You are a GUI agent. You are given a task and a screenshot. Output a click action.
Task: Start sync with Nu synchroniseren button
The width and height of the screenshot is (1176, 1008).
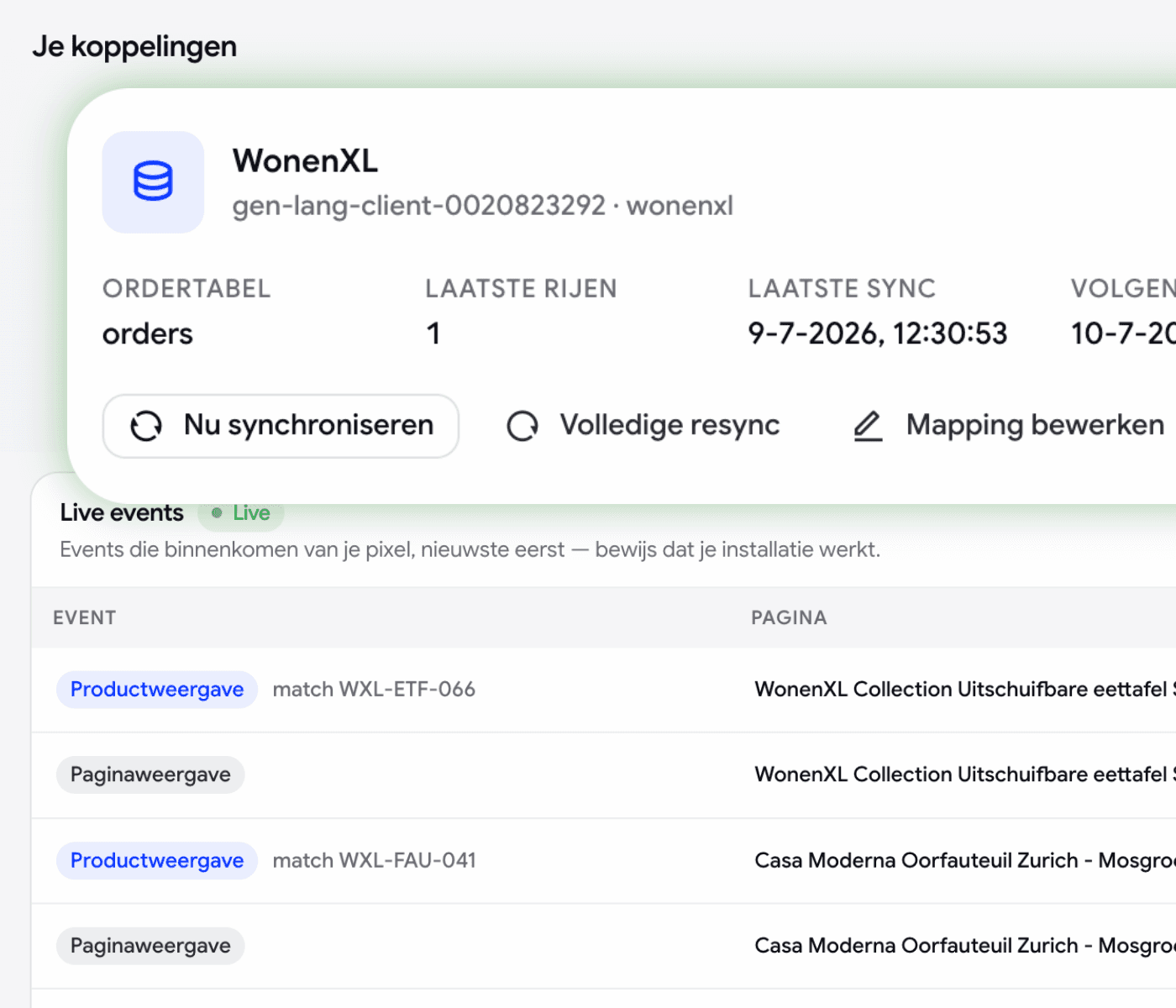click(x=281, y=426)
